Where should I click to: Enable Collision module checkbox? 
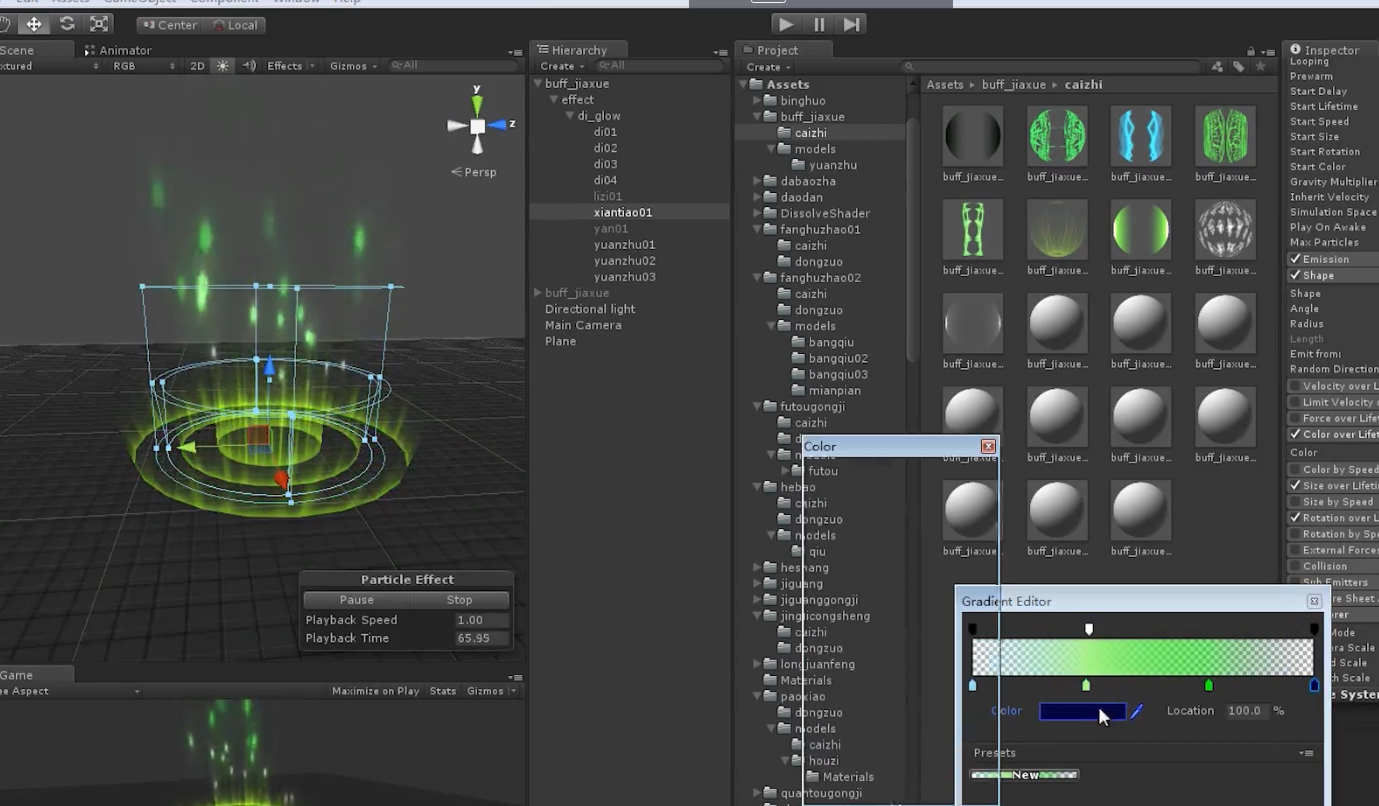pyautogui.click(x=1295, y=566)
